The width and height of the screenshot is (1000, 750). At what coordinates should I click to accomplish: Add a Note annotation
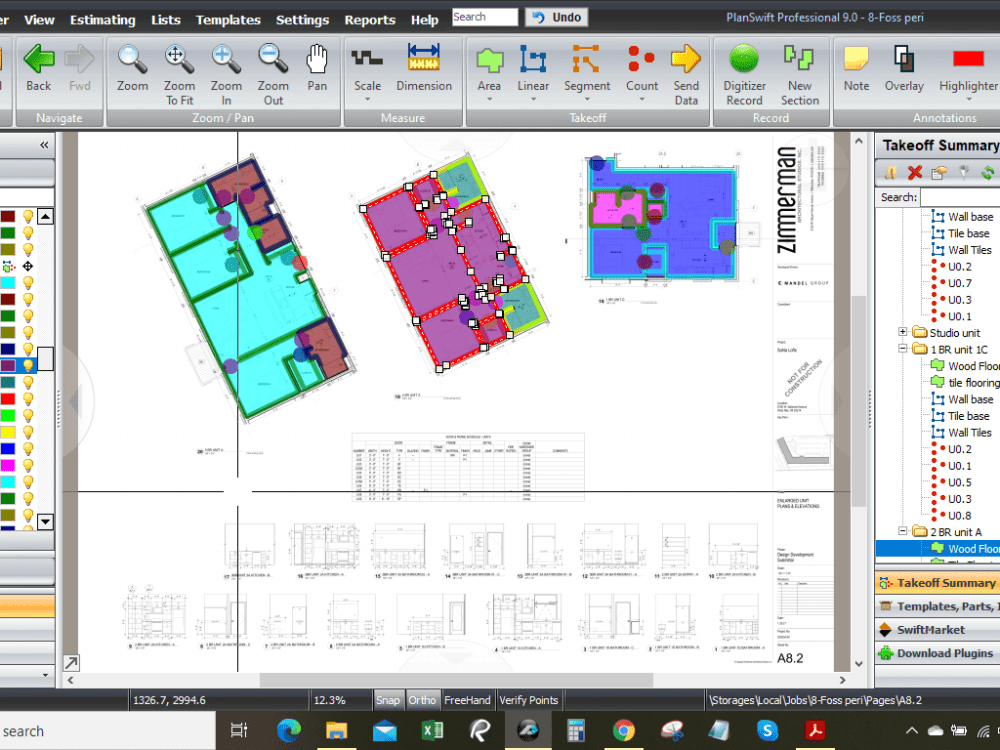(857, 69)
